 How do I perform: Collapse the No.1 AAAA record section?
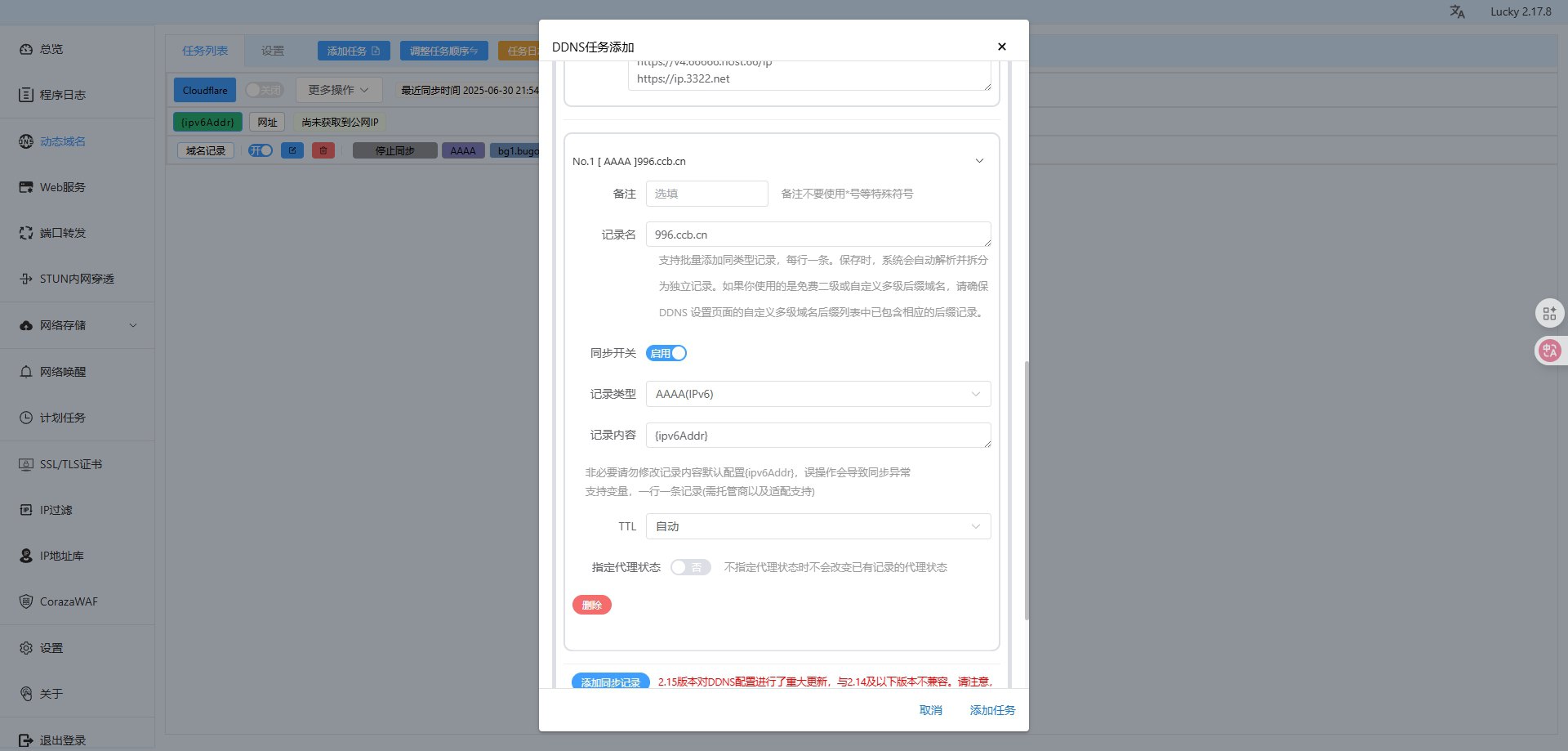point(979,161)
